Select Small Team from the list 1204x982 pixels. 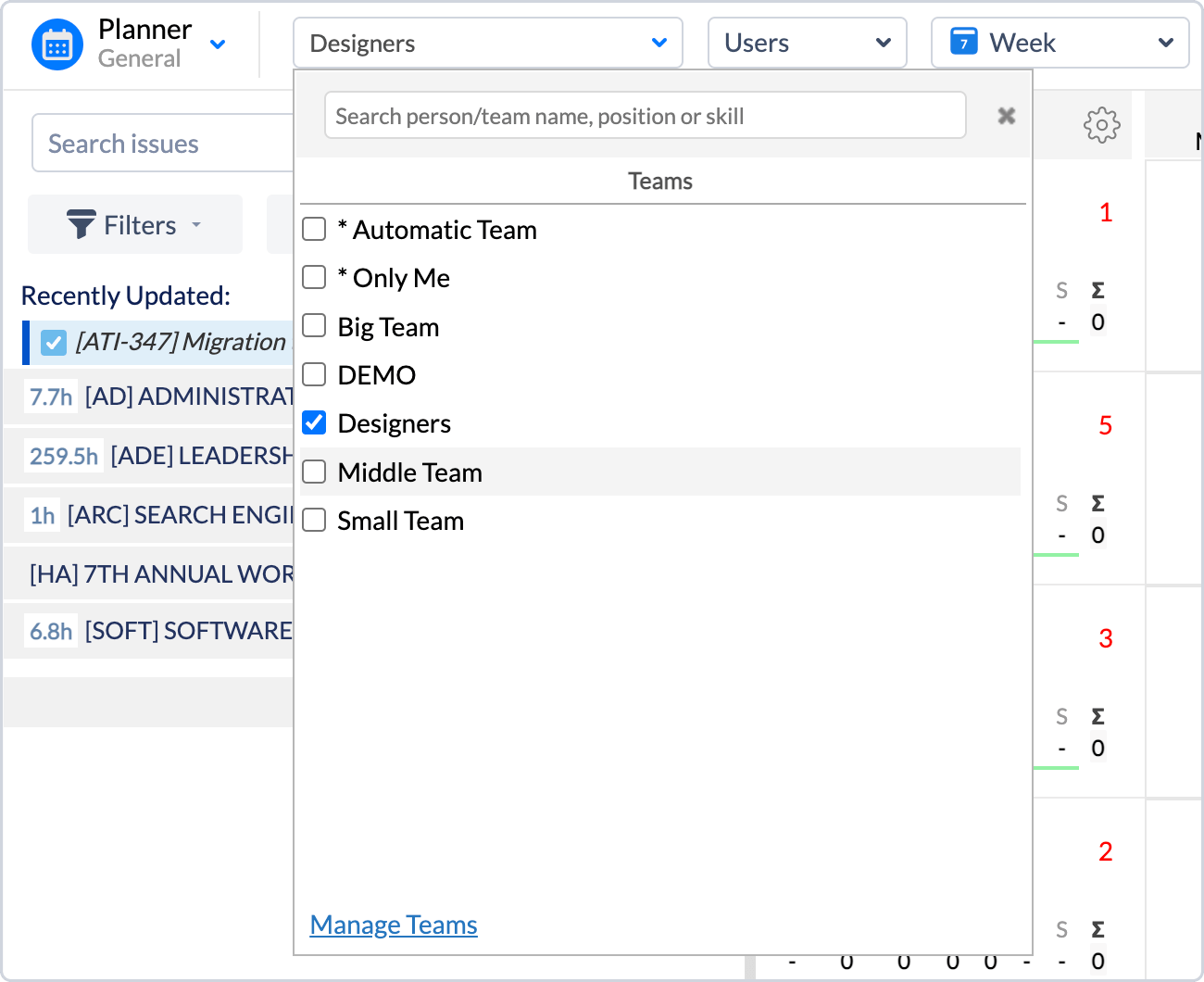point(400,521)
